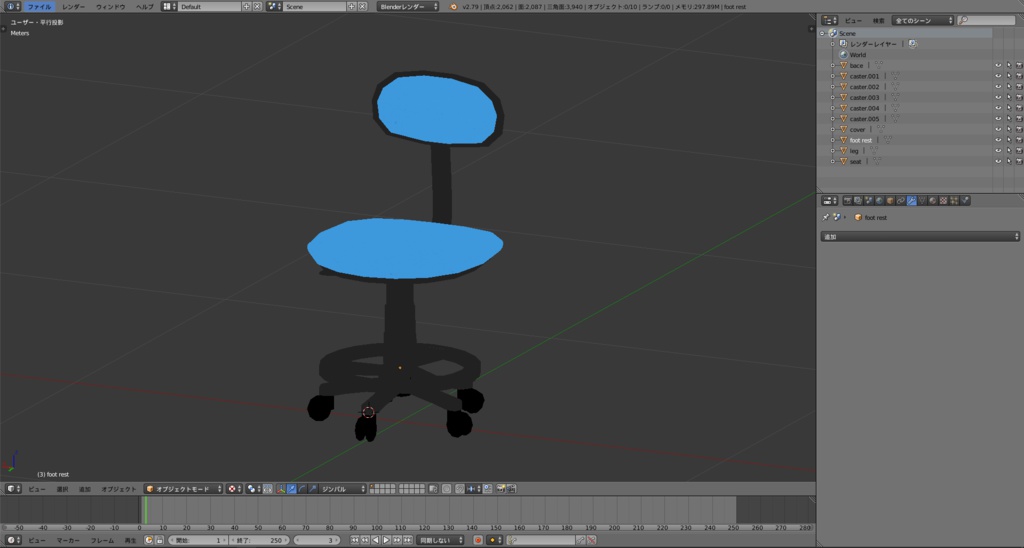Click the timeline start frame field
Screen dimensions: 1024x548
tap(198, 540)
